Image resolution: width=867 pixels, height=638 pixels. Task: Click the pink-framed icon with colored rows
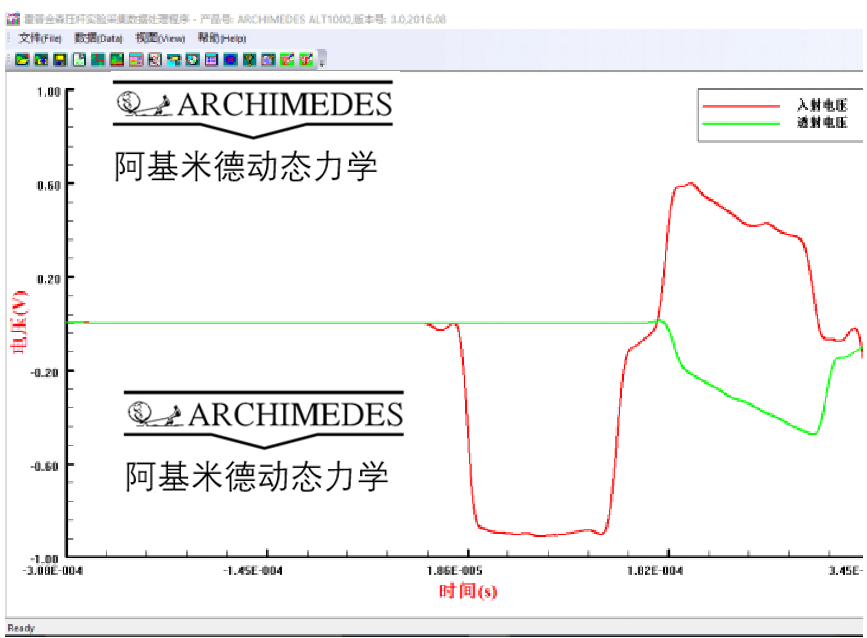pos(136,60)
